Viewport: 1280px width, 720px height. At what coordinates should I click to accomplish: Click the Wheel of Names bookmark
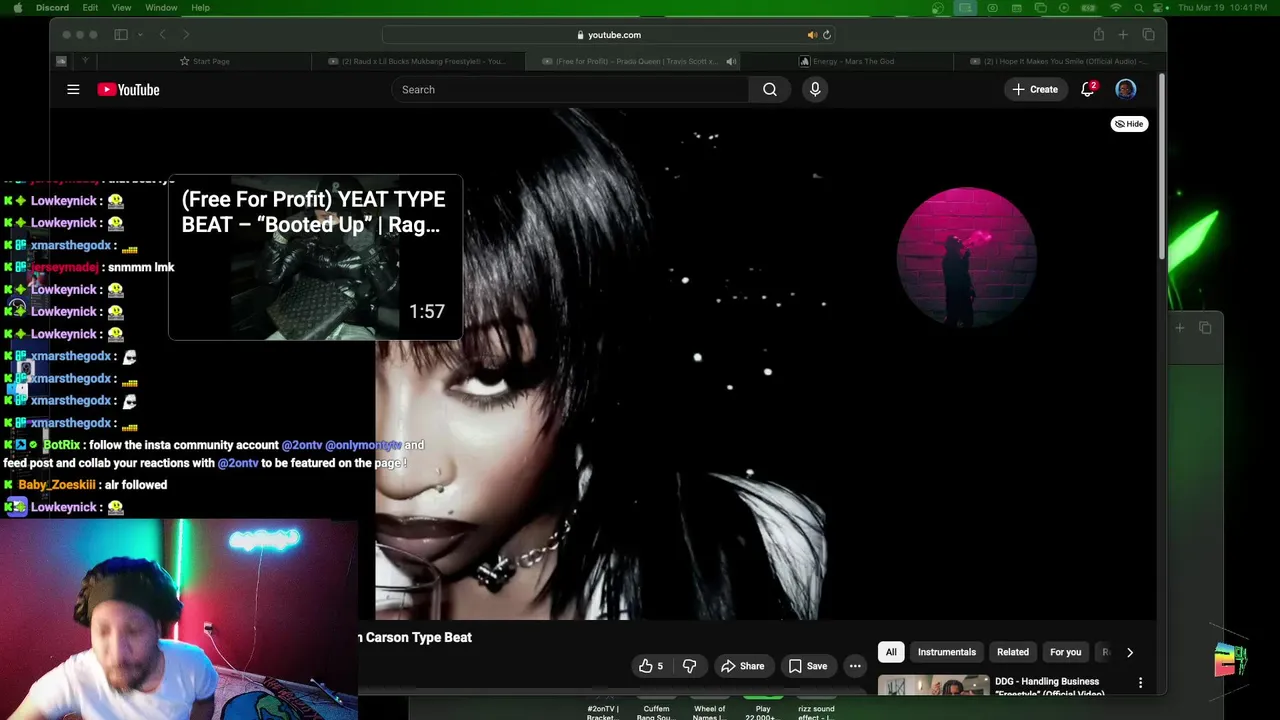coord(709,708)
